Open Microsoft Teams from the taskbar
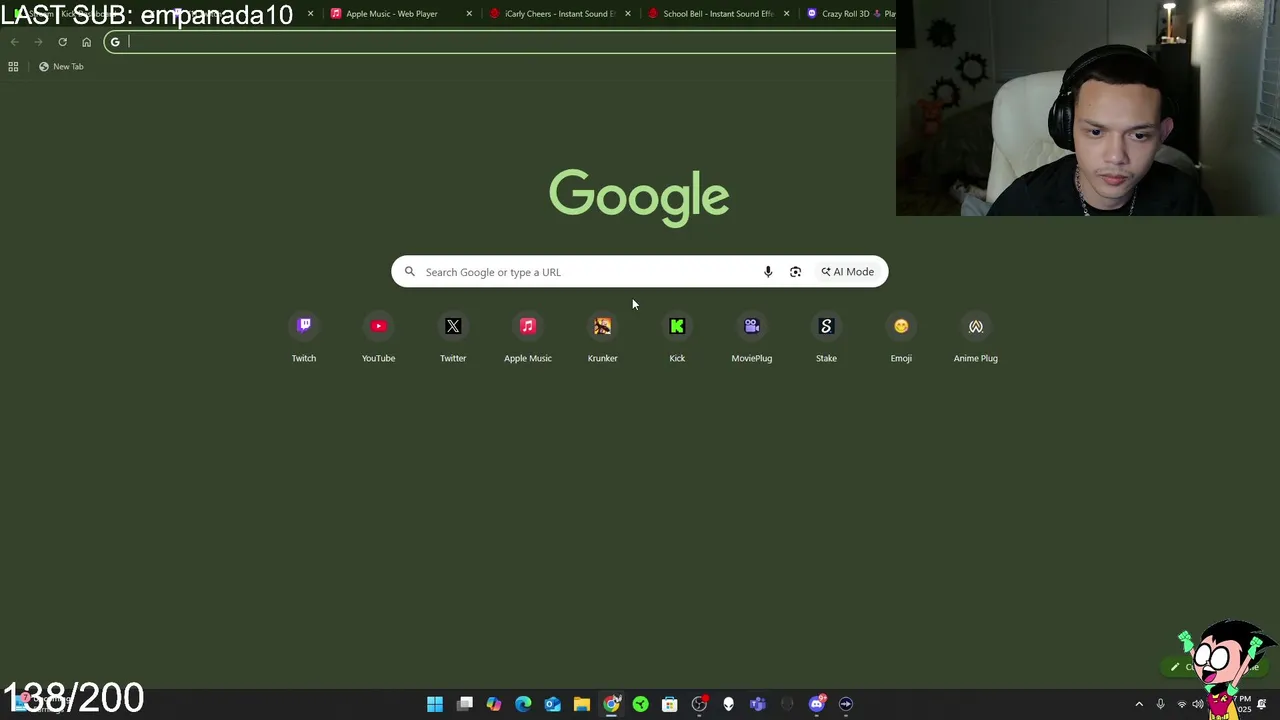Viewport: 1280px width, 720px height. pyautogui.click(x=757, y=704)
